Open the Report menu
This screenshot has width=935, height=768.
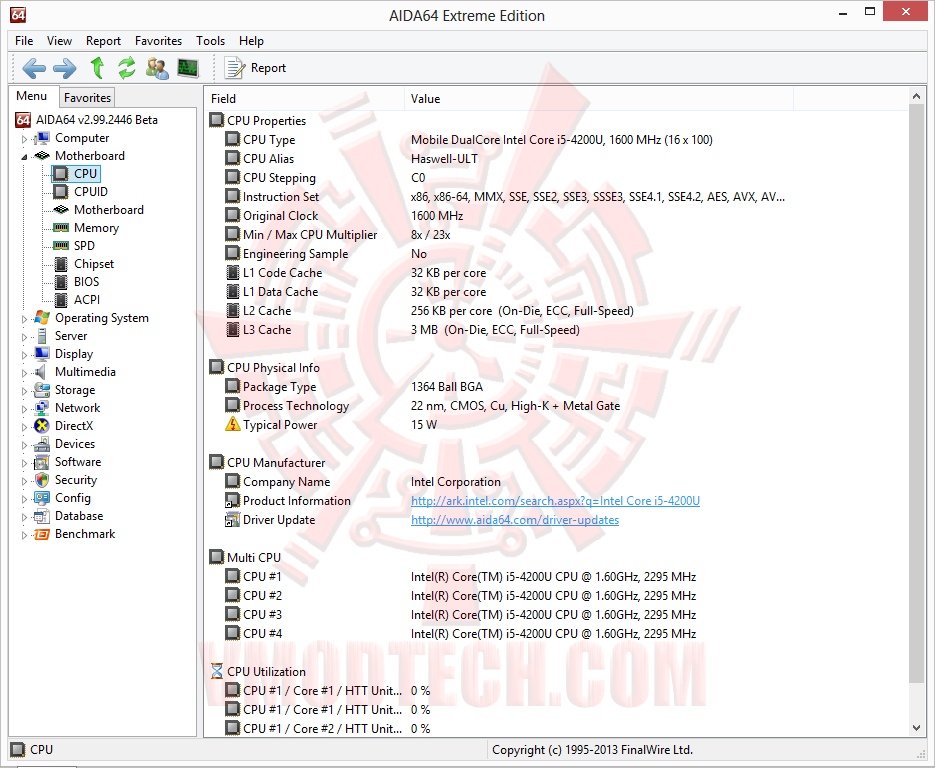click(x=103, y=41)
